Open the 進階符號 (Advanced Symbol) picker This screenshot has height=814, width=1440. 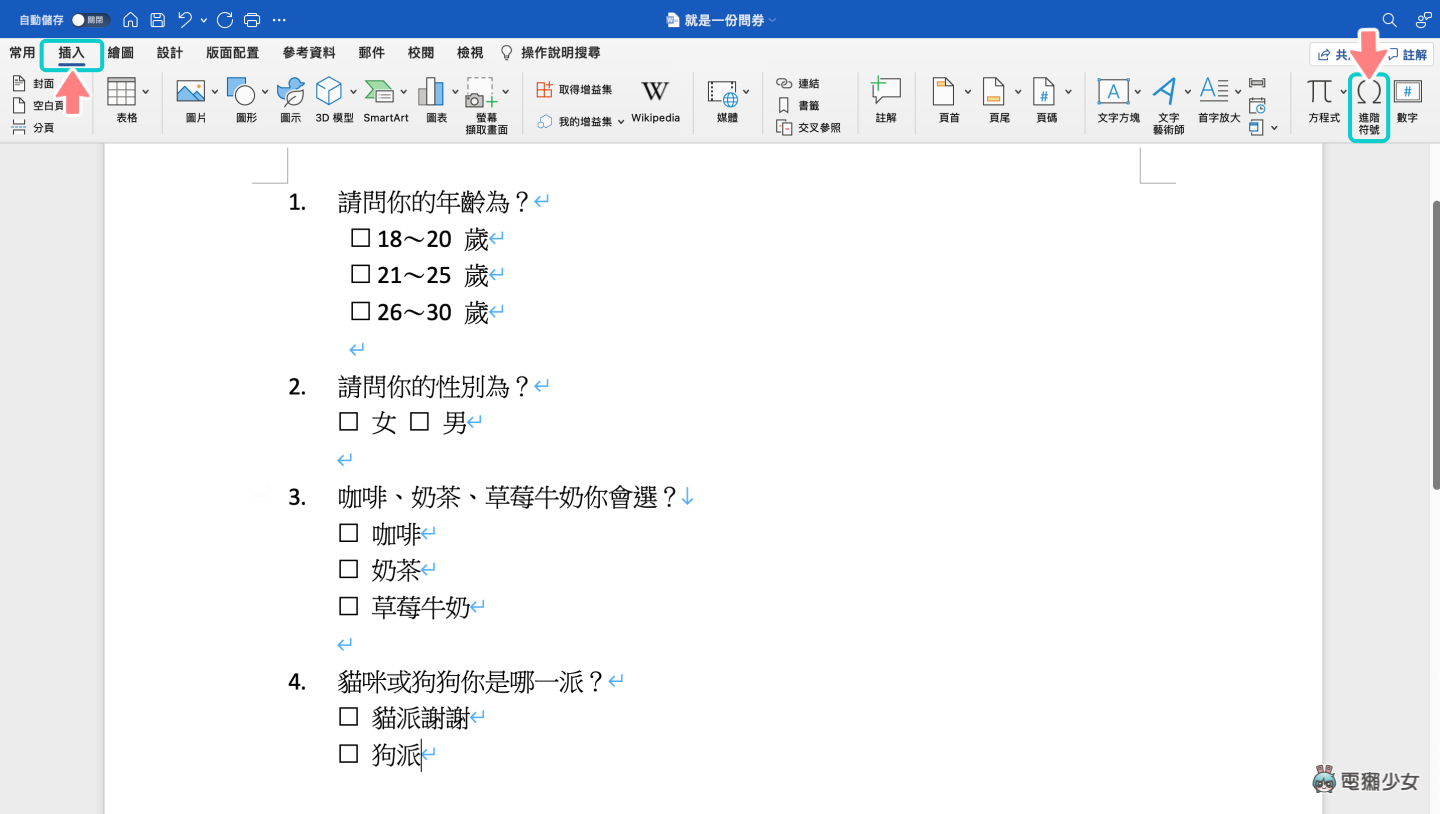tap(1368, 104)
